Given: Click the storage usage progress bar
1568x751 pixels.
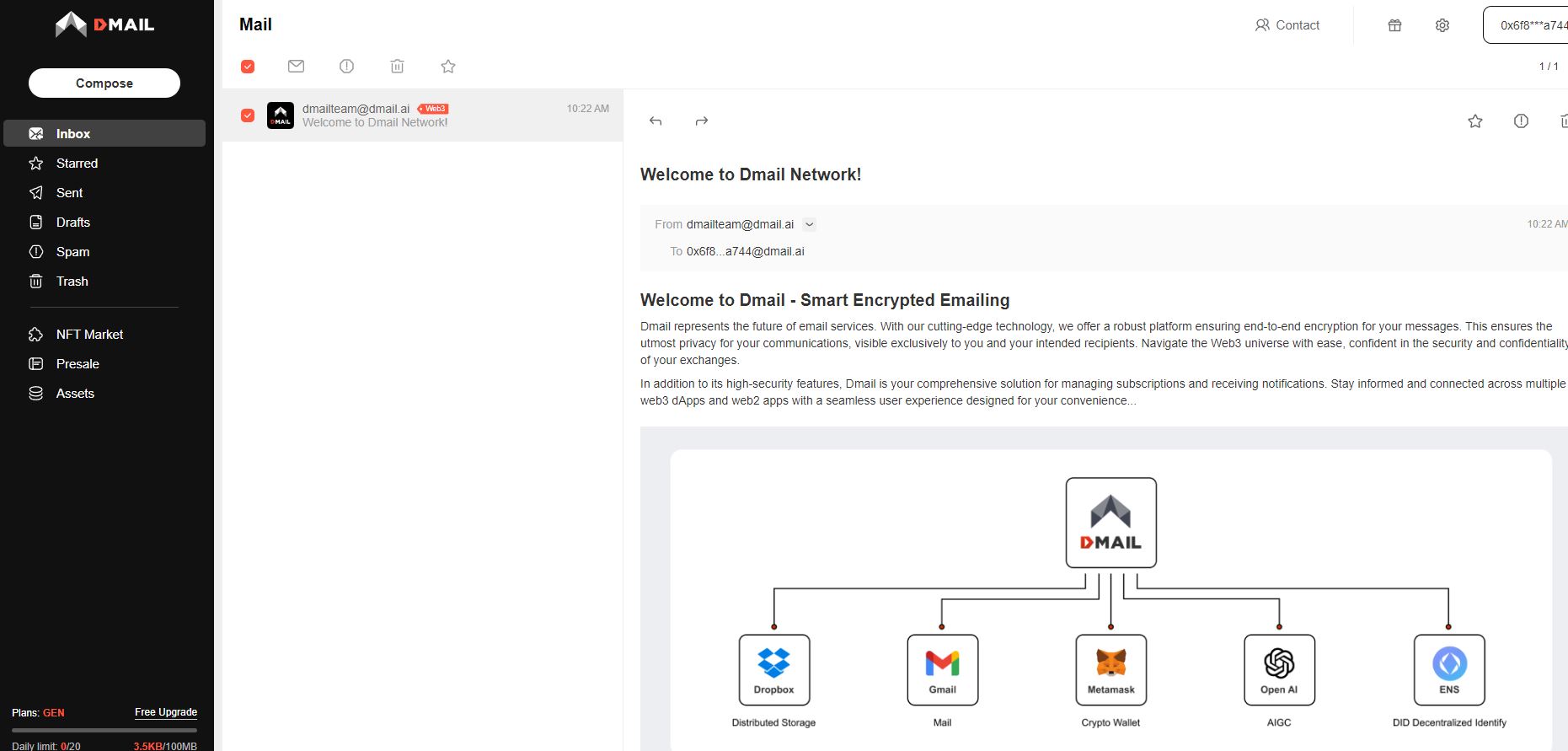Looking at the screenshot, I should pyautogui.click(x=104, y=730).
